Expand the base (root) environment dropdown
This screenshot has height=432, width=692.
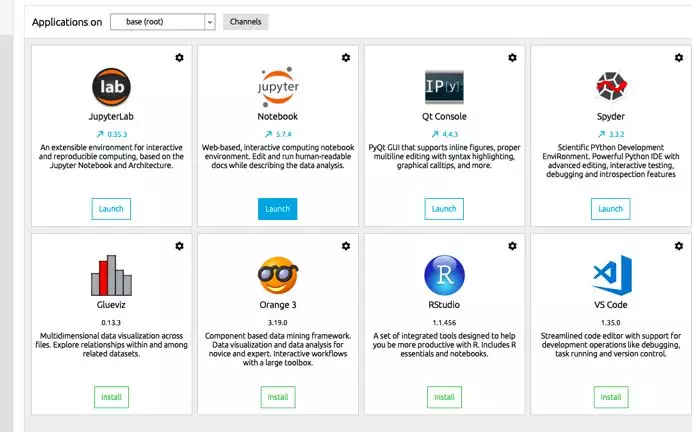tap(162, 21)
